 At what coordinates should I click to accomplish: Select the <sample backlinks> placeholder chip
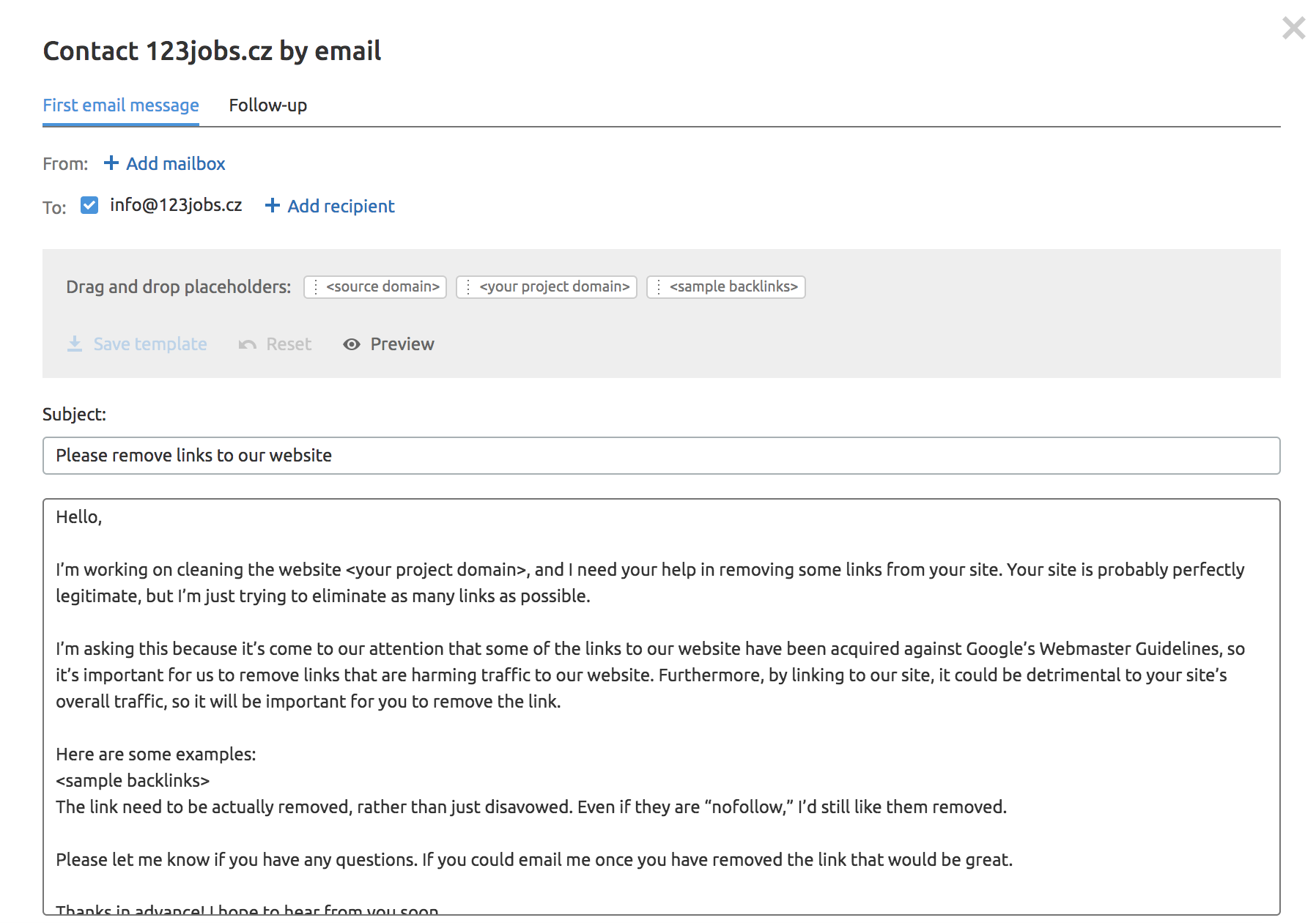pyautogui.click(x=726, y=287)
